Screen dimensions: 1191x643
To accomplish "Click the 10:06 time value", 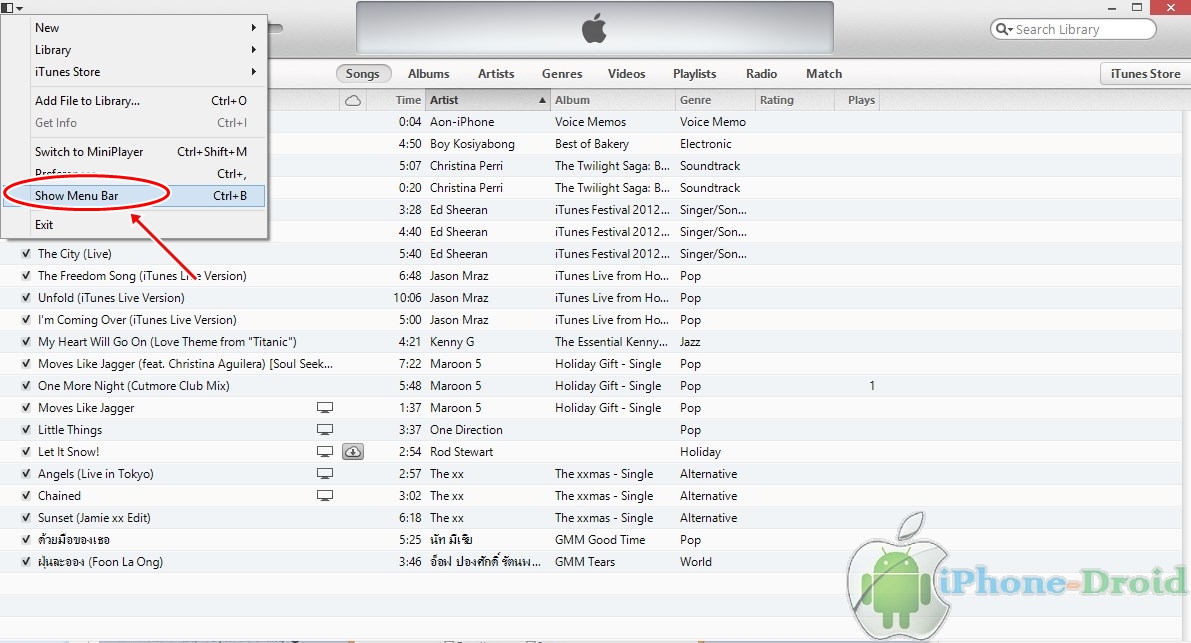I will tap(407, 298).
